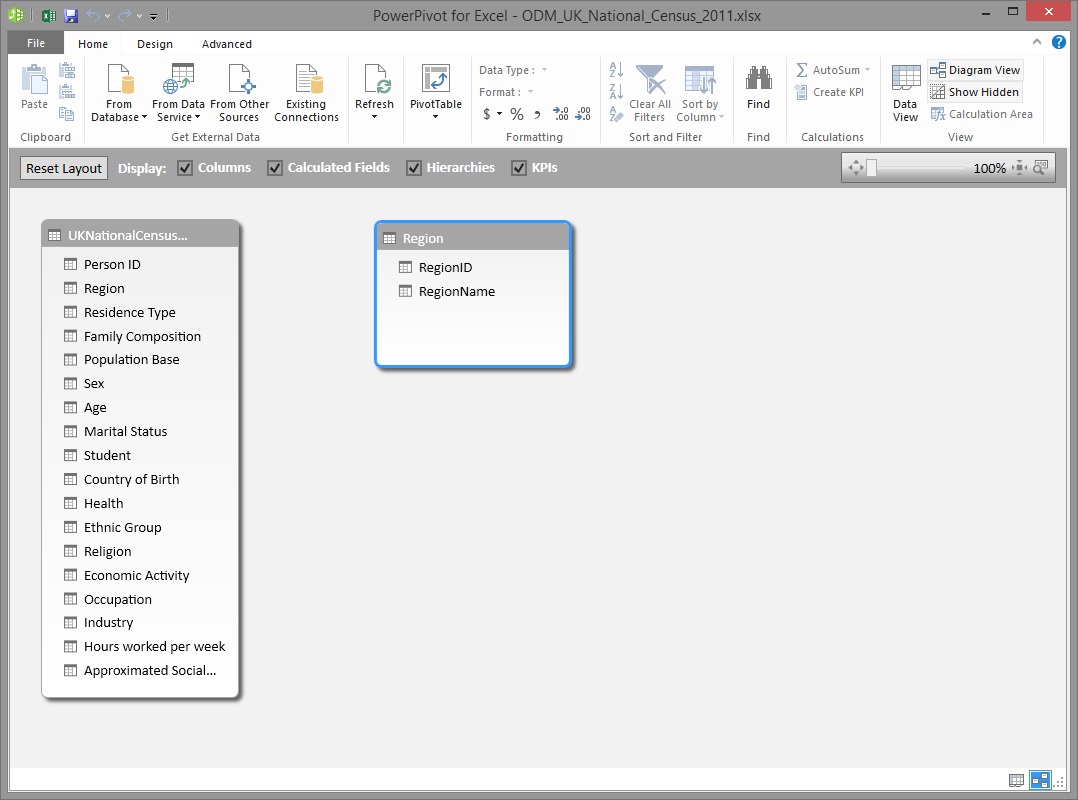The width and height of the screenshot is (1078, 800).
Task: Expand the AutoSum dropdown
Action: (x=868, y=70)
